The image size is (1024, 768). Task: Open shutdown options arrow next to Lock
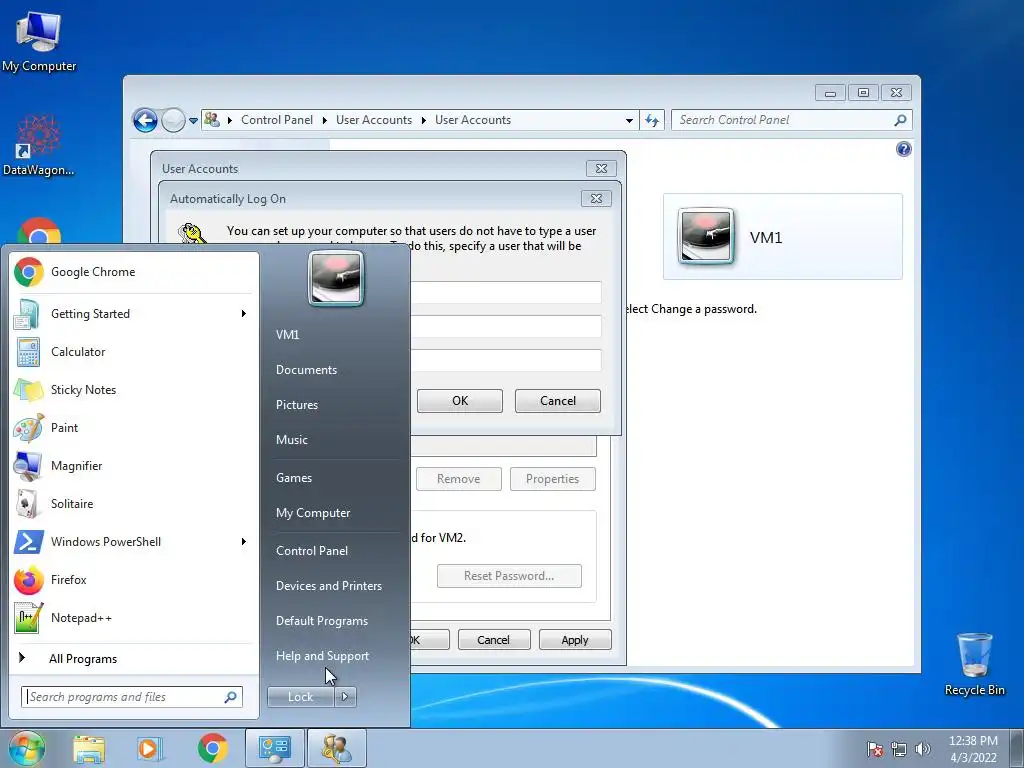pyautogui.click(x=345, y=697)
